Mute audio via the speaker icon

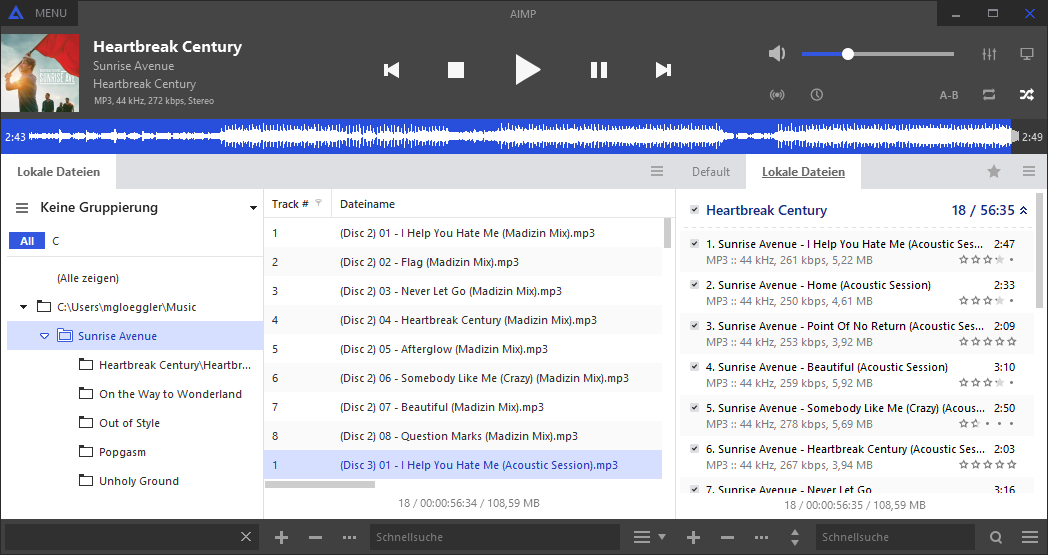tap(778, 54)
